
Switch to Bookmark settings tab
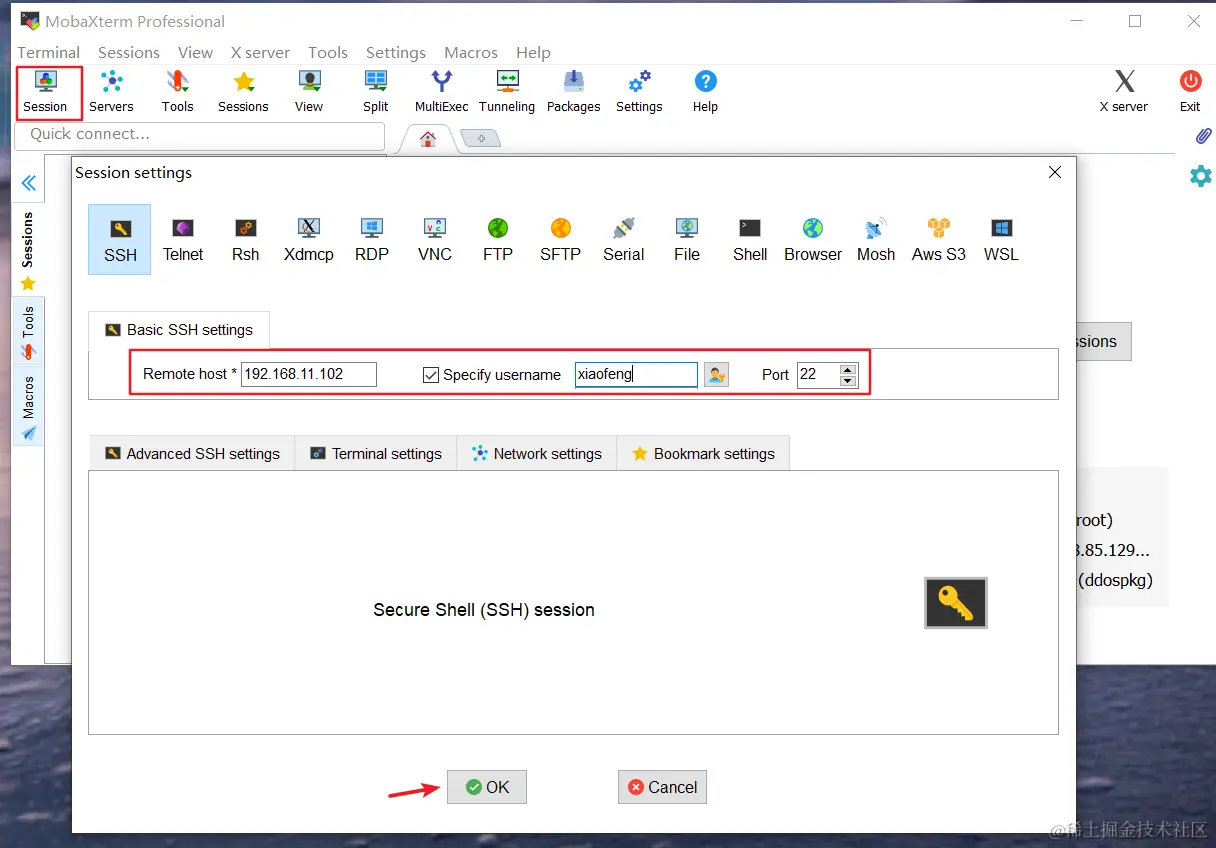[x=703, y=453]
